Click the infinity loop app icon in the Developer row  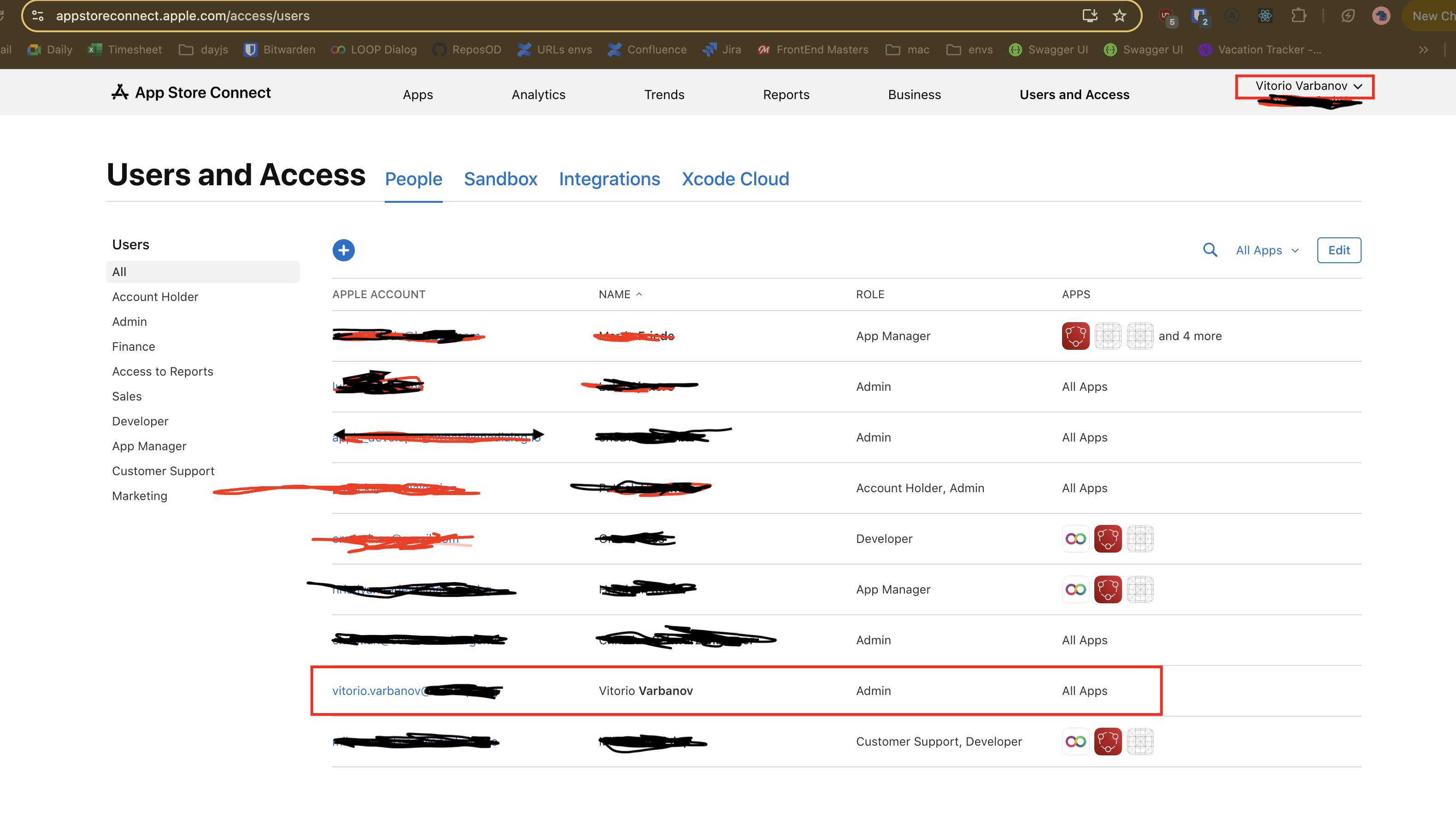click(x=1075, y=539)
